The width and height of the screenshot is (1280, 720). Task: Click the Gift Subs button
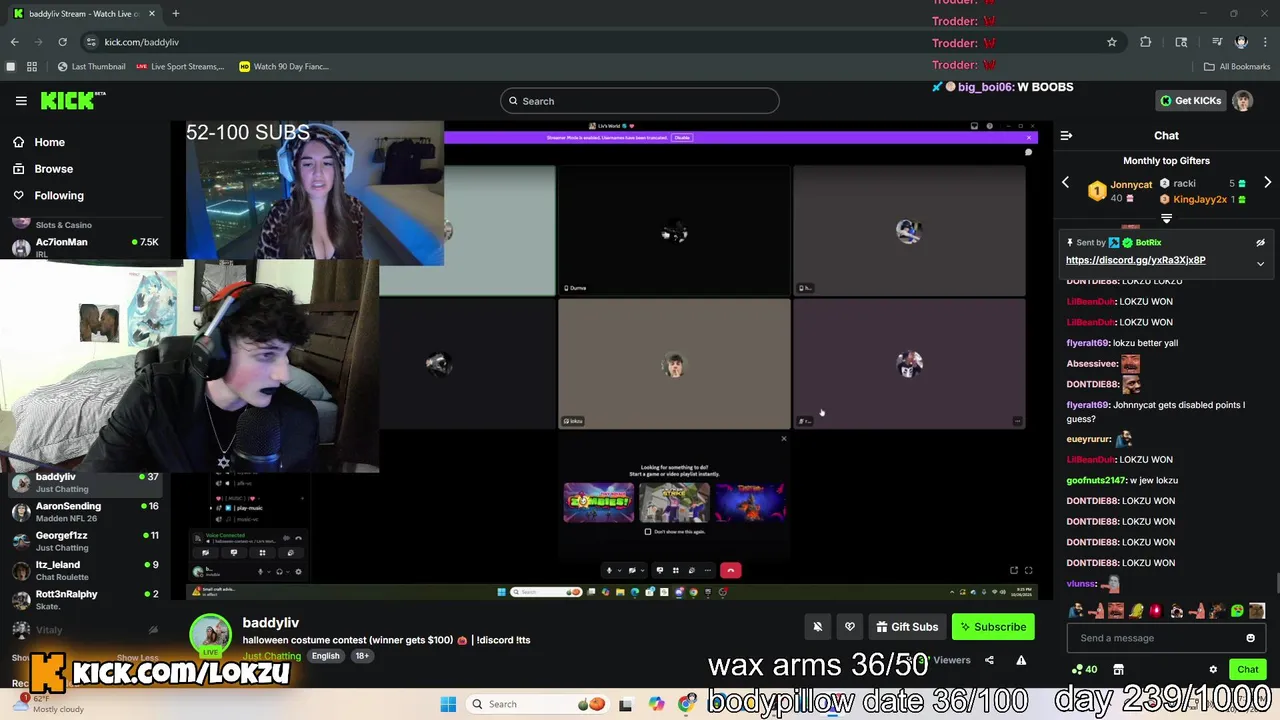click(907, 627)
